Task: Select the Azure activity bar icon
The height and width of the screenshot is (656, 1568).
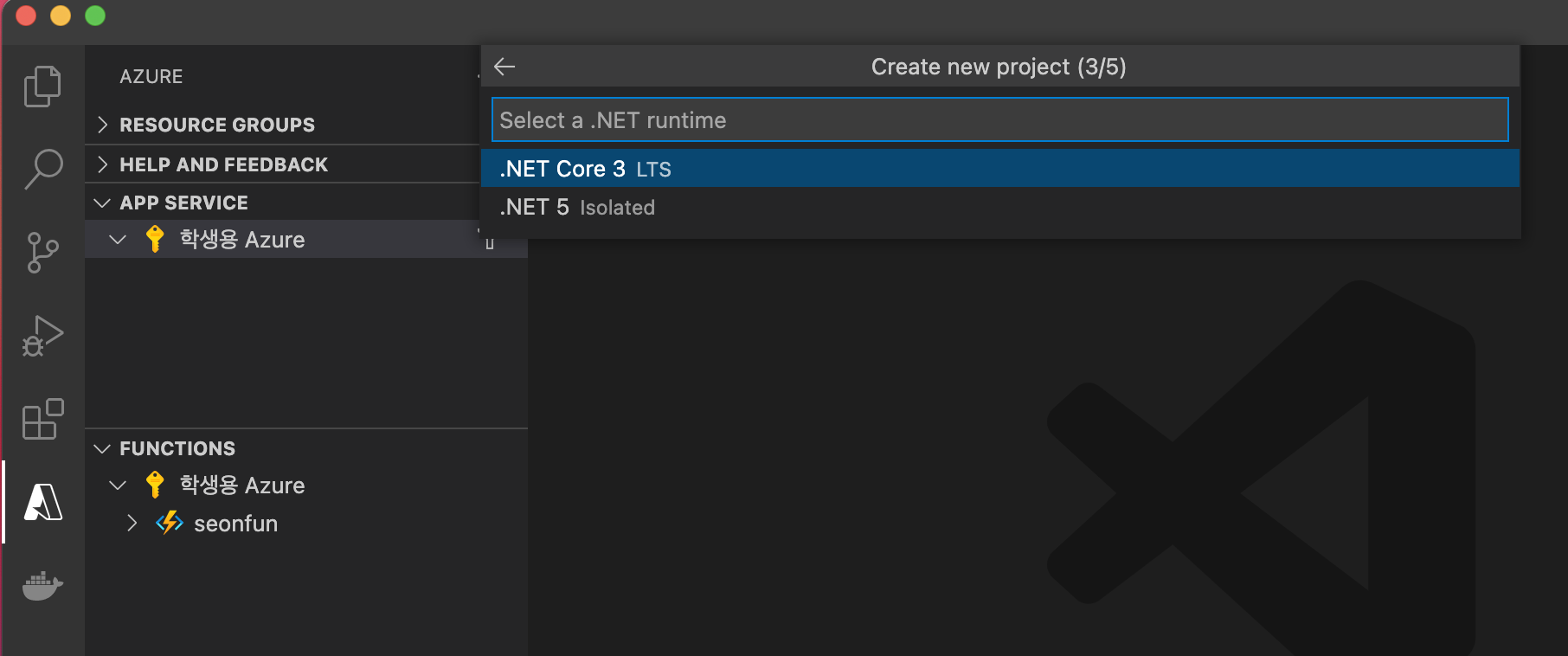Action: (x=42, y=502)
